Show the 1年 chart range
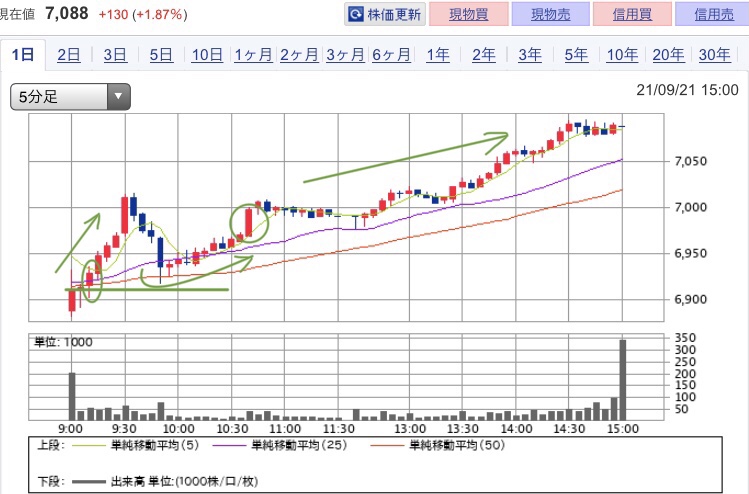Image resolution: width=749 pixels, height=494 pixels. tap(438, 55)
